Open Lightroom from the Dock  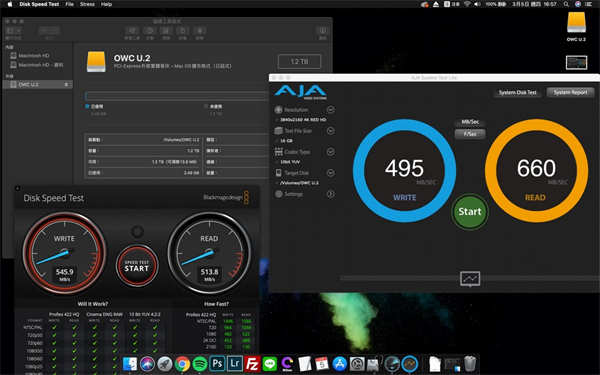tap(235, 364)
